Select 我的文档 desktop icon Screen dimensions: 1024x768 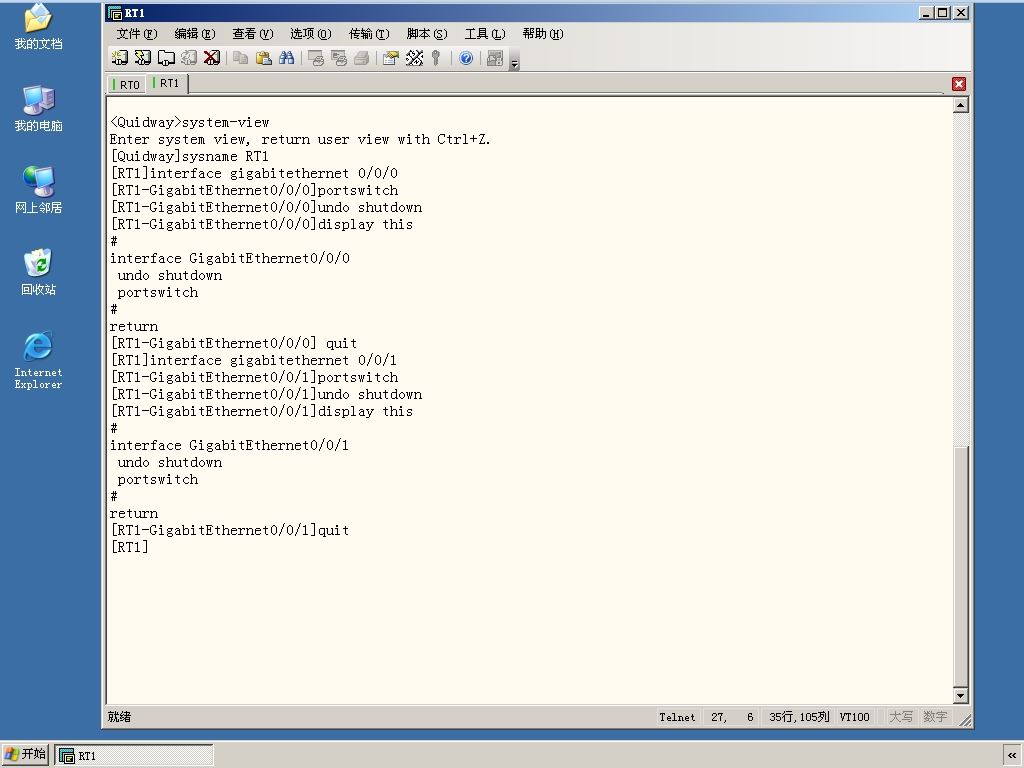click(39, 27)
